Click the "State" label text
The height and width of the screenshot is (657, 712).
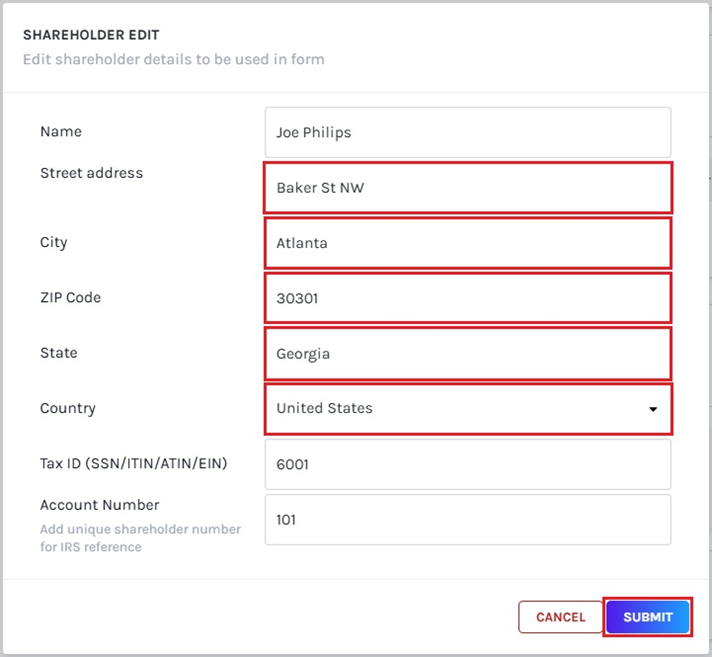point(58,353)
